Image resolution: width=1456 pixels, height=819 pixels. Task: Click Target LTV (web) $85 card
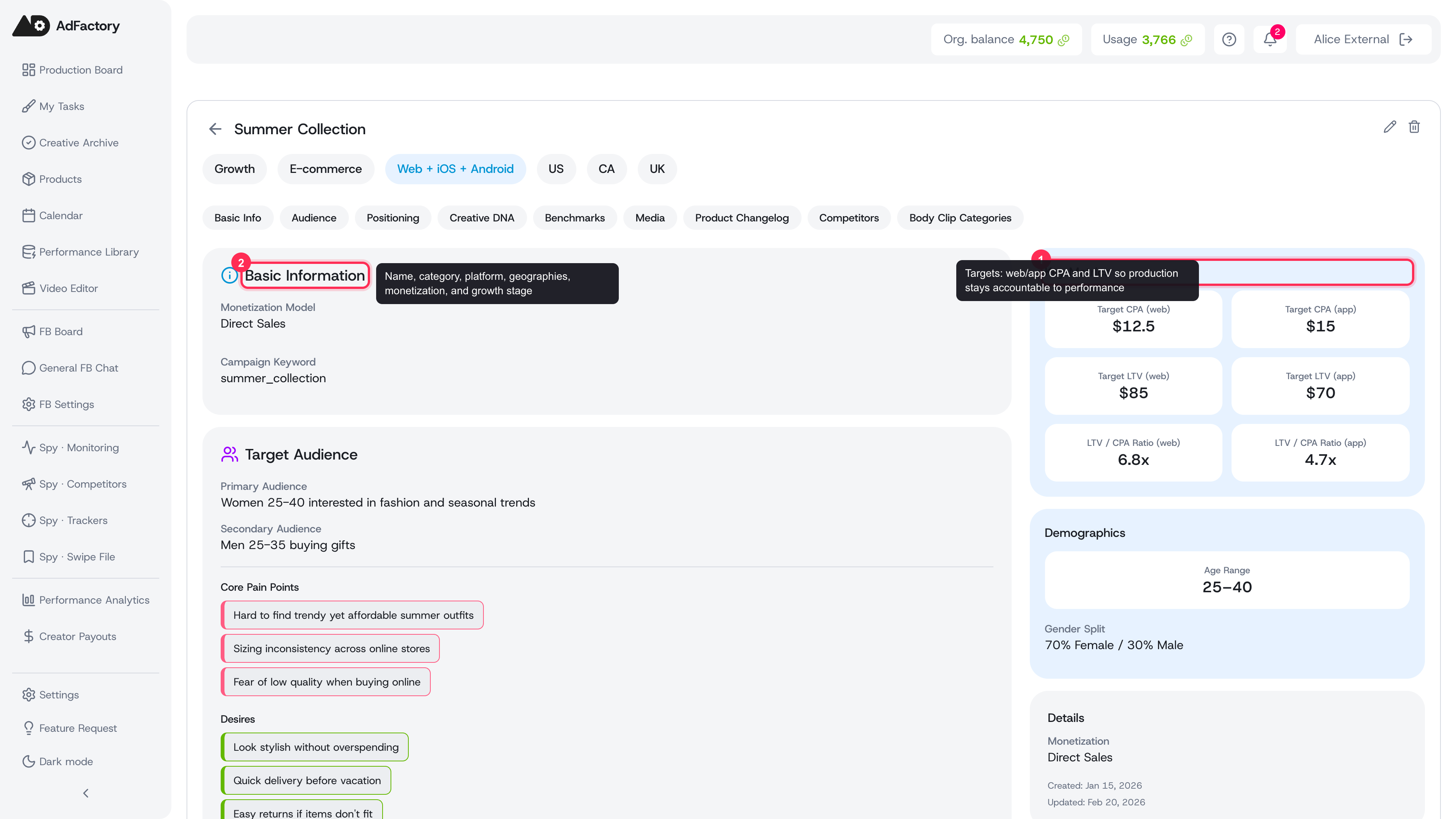tap(1133, 386)
